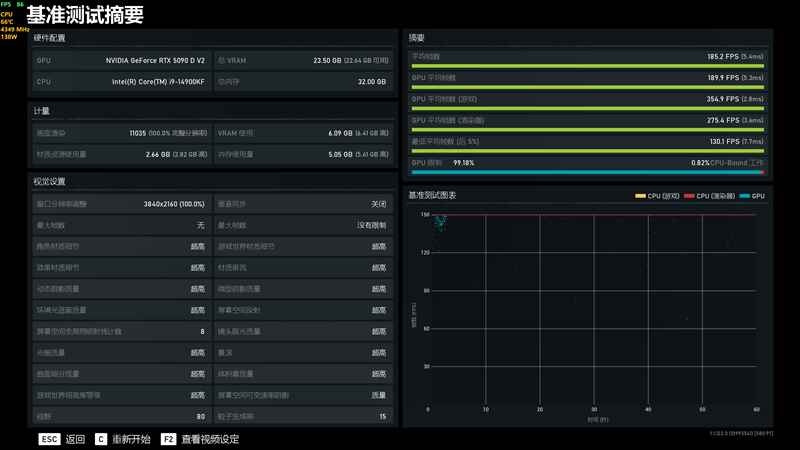Click the 摘要 section header

coord(416,38)
